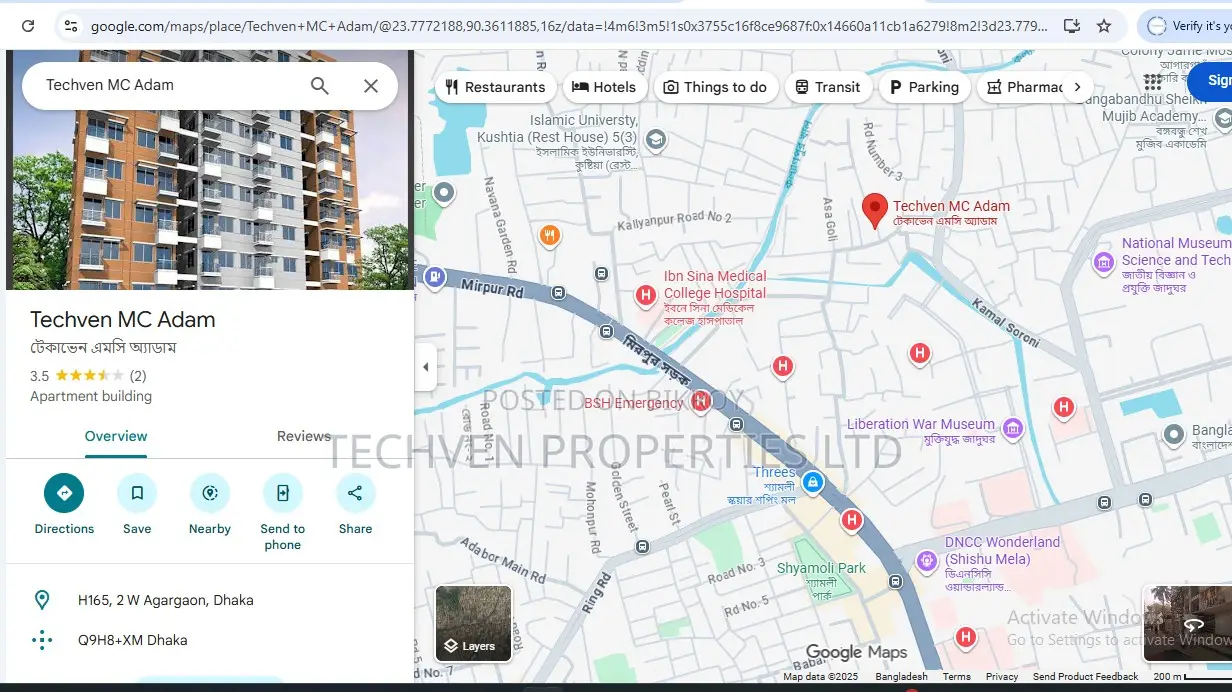The image size is (1232, 692).
Task: Open install app icon in address bar
Action: click(1071, 26)
